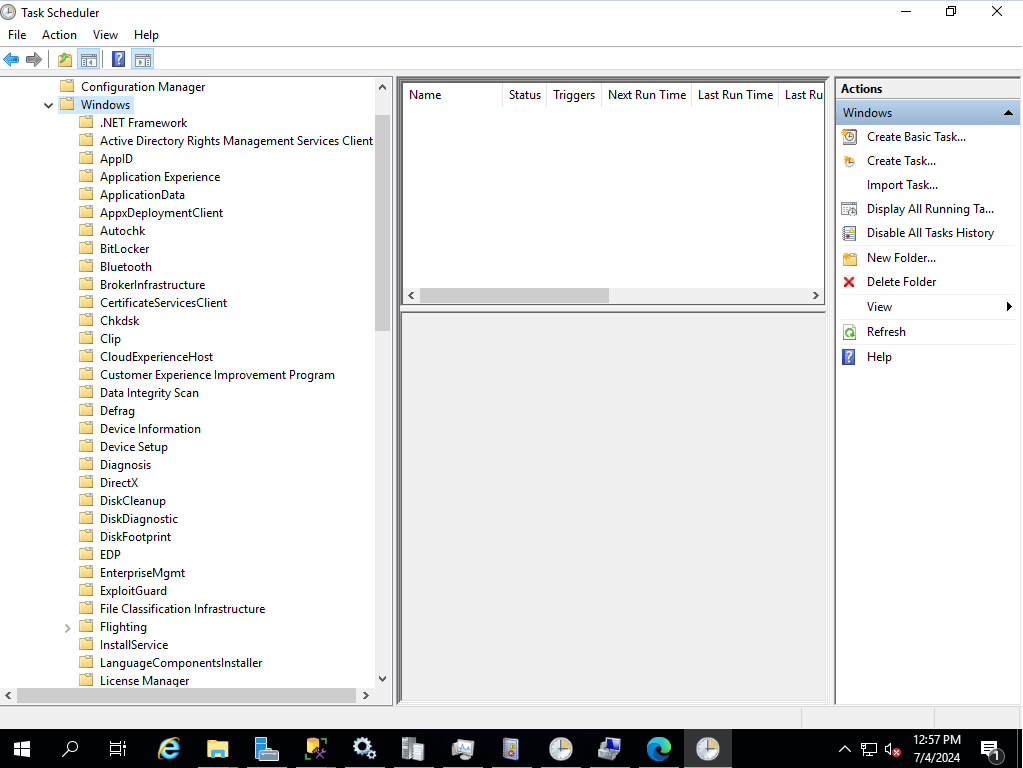The height and width of the screenshot is (768, 1023).
Task: Collapse the Windows tree node
Action: pyautogui.click(x=48, y=105)
